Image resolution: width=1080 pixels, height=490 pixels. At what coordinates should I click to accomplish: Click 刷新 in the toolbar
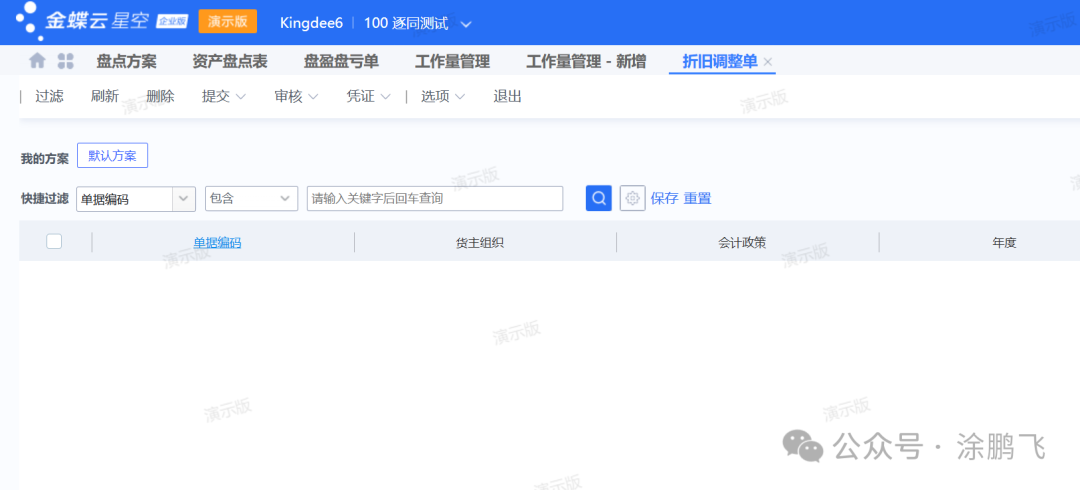[x=104, y=96]
